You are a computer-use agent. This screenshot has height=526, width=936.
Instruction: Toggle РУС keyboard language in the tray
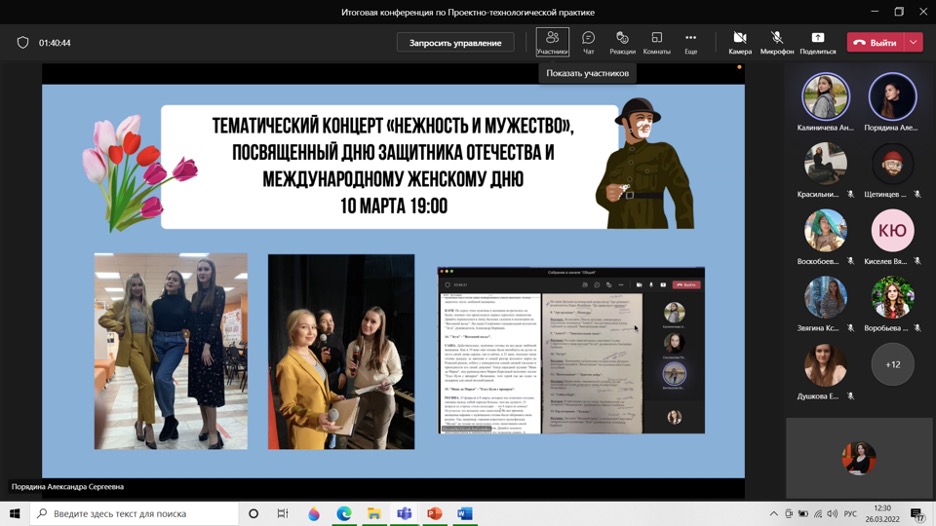(x=850, y=514)
